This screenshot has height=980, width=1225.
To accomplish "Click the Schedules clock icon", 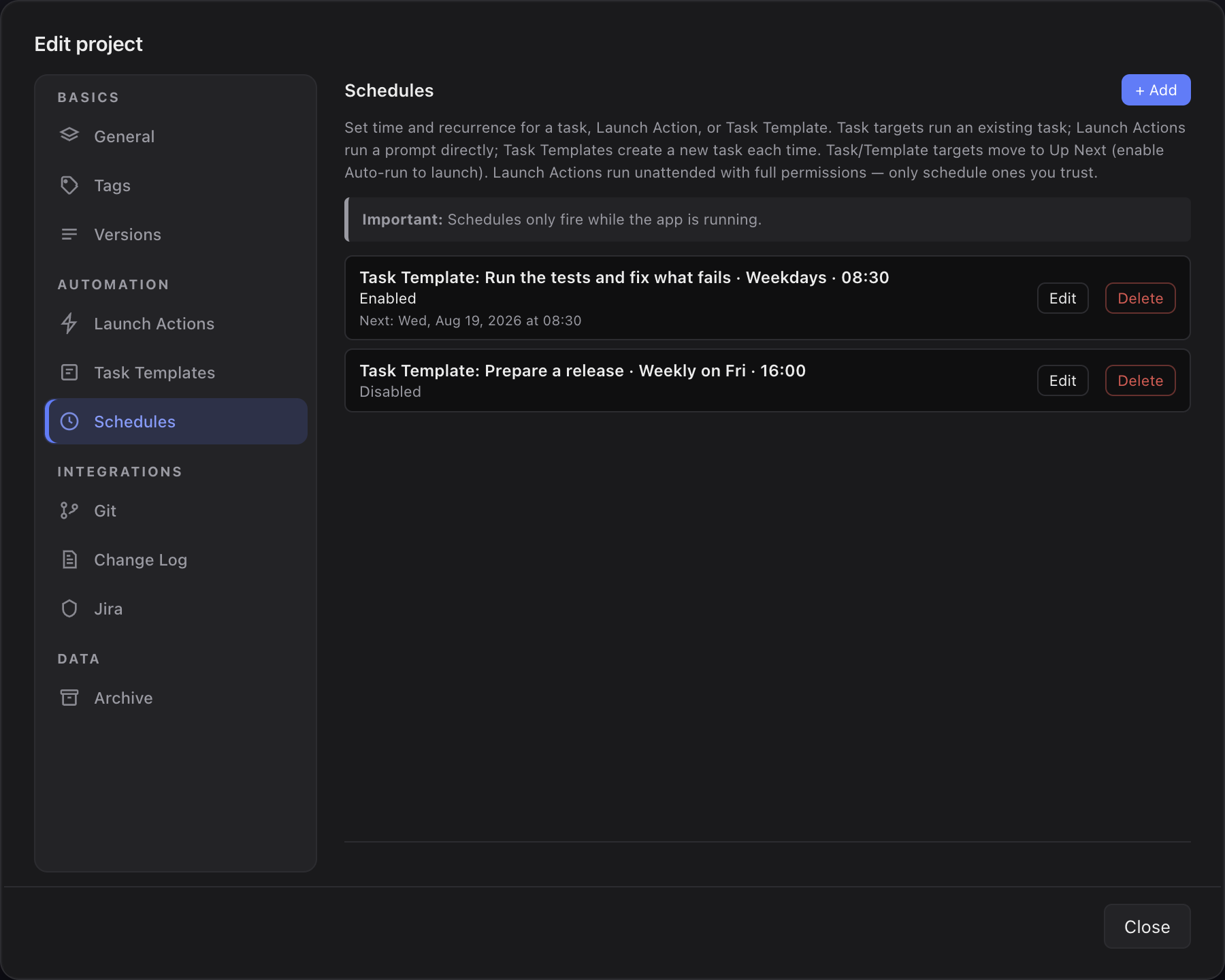I will [x=69, y=421].
